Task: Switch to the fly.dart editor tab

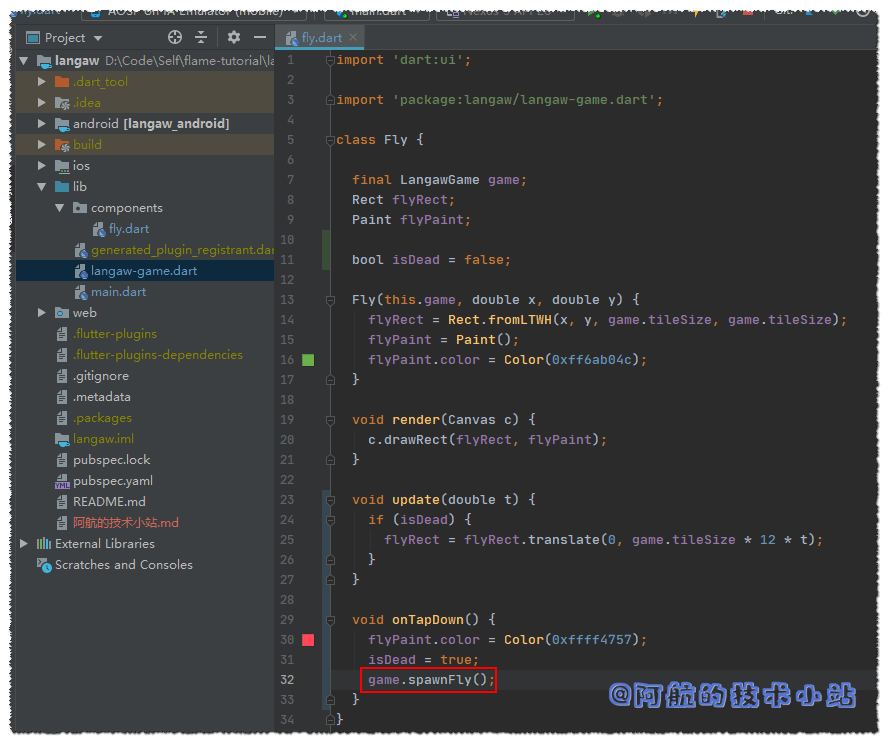Action: tap(320, 37)
